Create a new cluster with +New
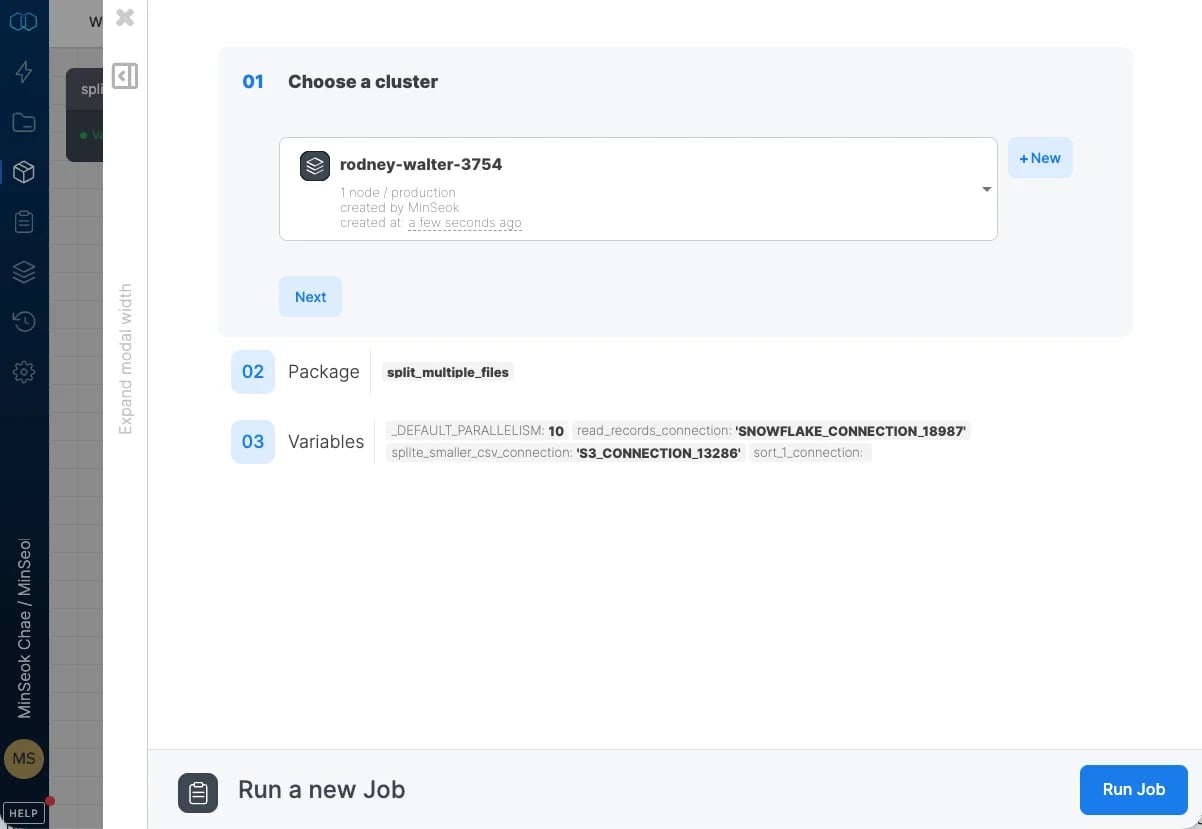The width and height of the screenshot is (1202, 829). click(1040, 158)
